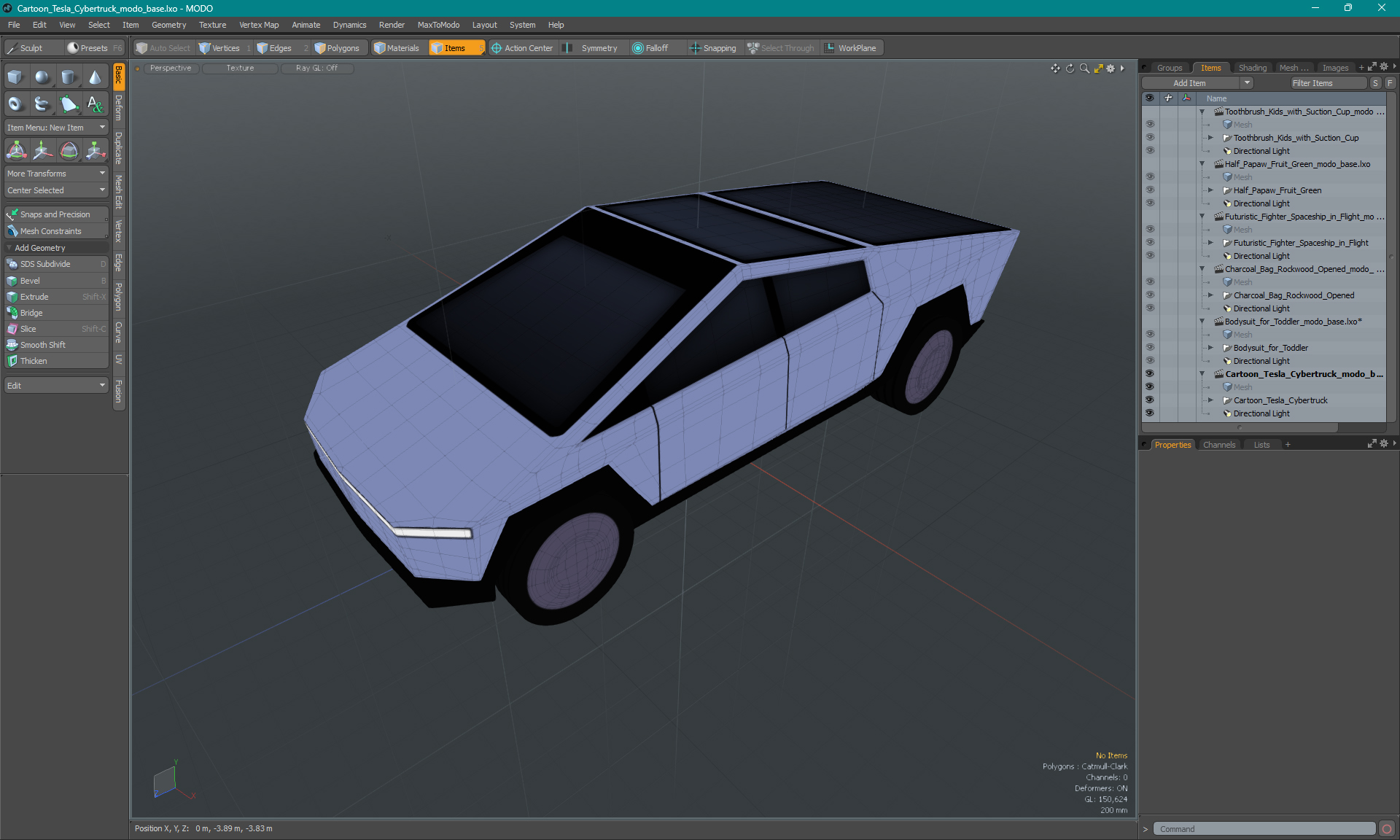
Task: Expand the Futuristic_Fighter_Spaceship_in_Flight item
Action: [x=1211, y=243]
